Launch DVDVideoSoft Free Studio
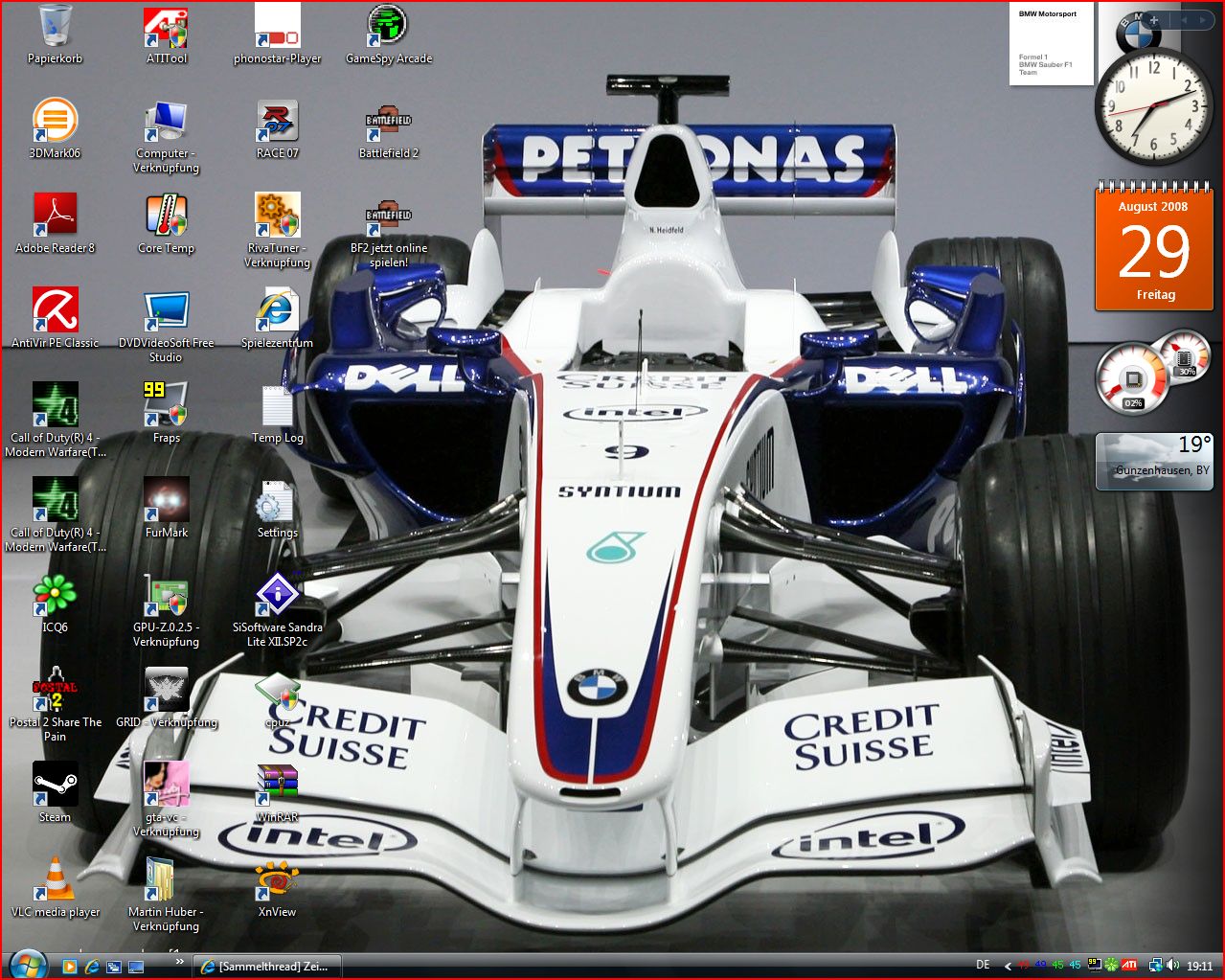This screenshot has height=980, width=1225. [x=166, y=326]
